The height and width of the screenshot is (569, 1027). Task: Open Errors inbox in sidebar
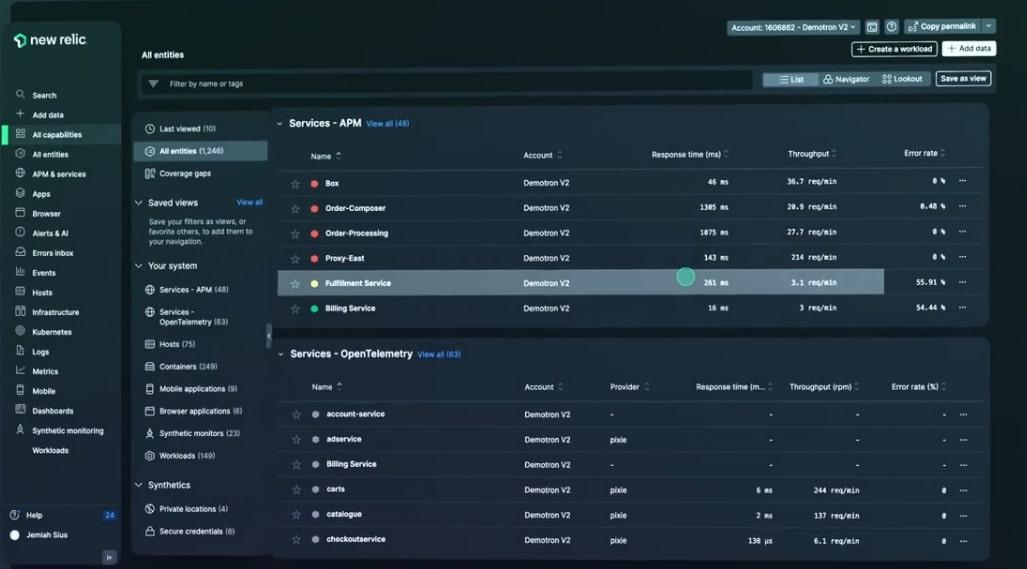click(x=52, y=253)
